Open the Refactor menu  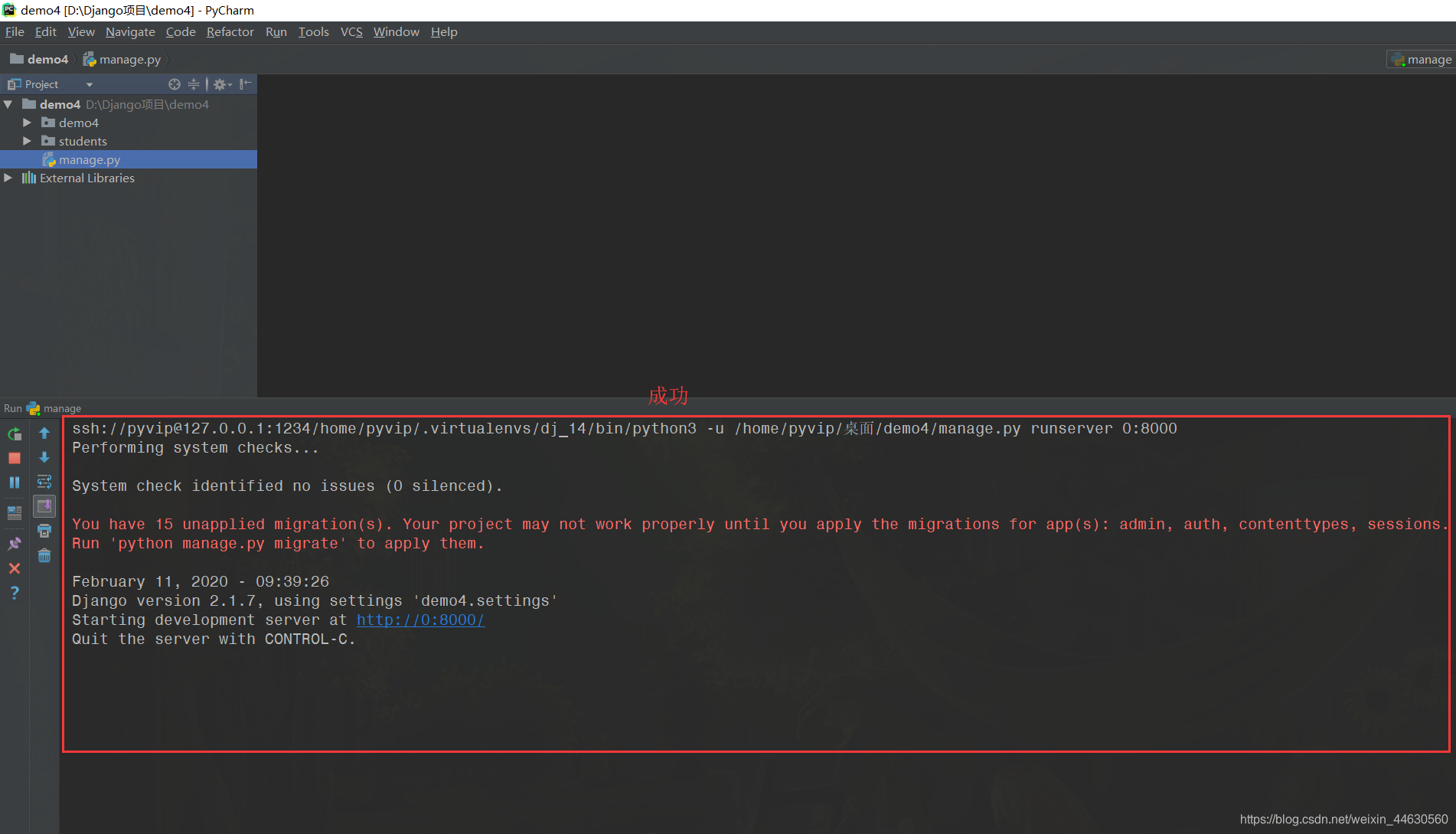[230, 31]
